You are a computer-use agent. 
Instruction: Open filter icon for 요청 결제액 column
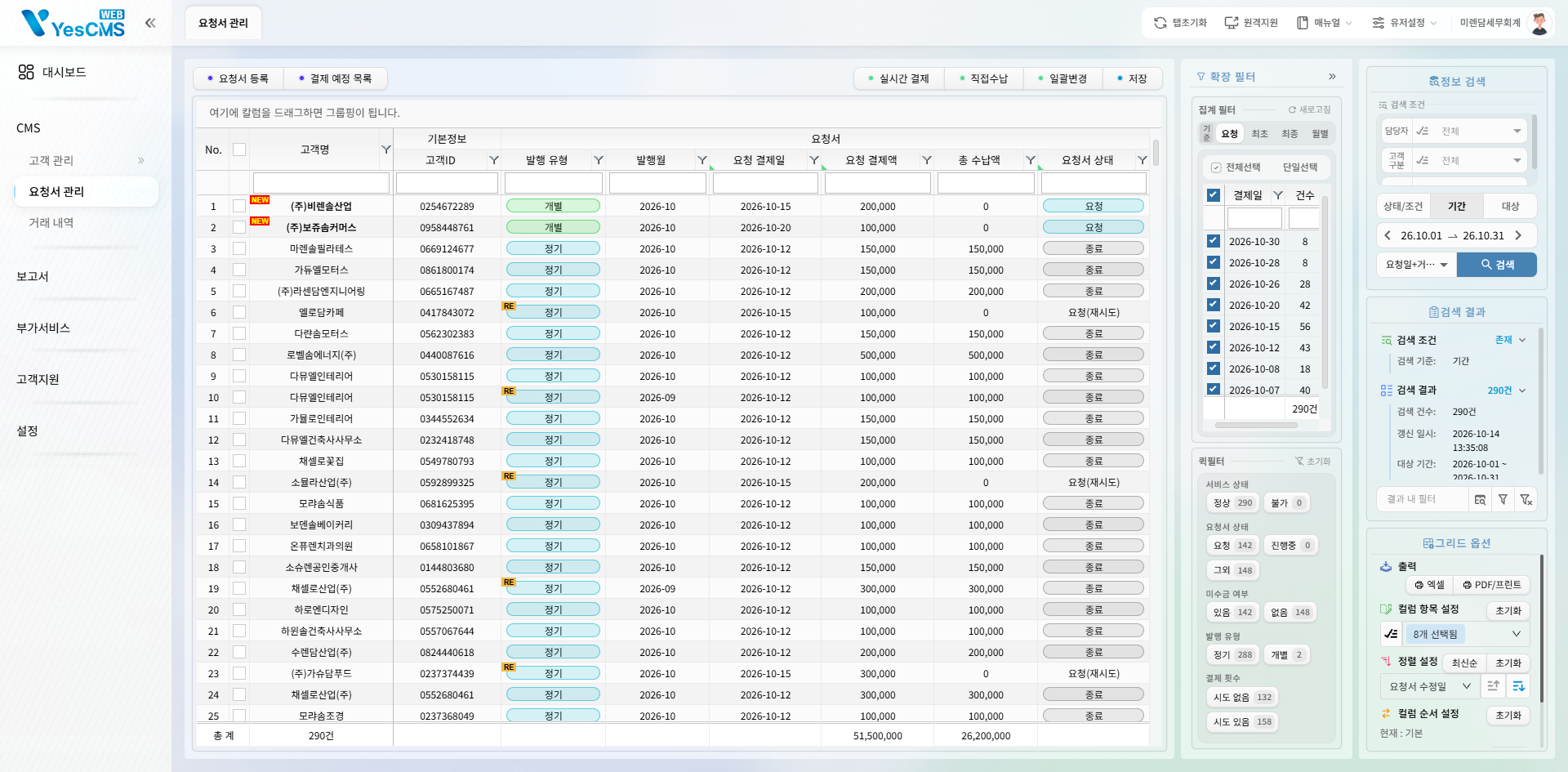coord(926,160)
